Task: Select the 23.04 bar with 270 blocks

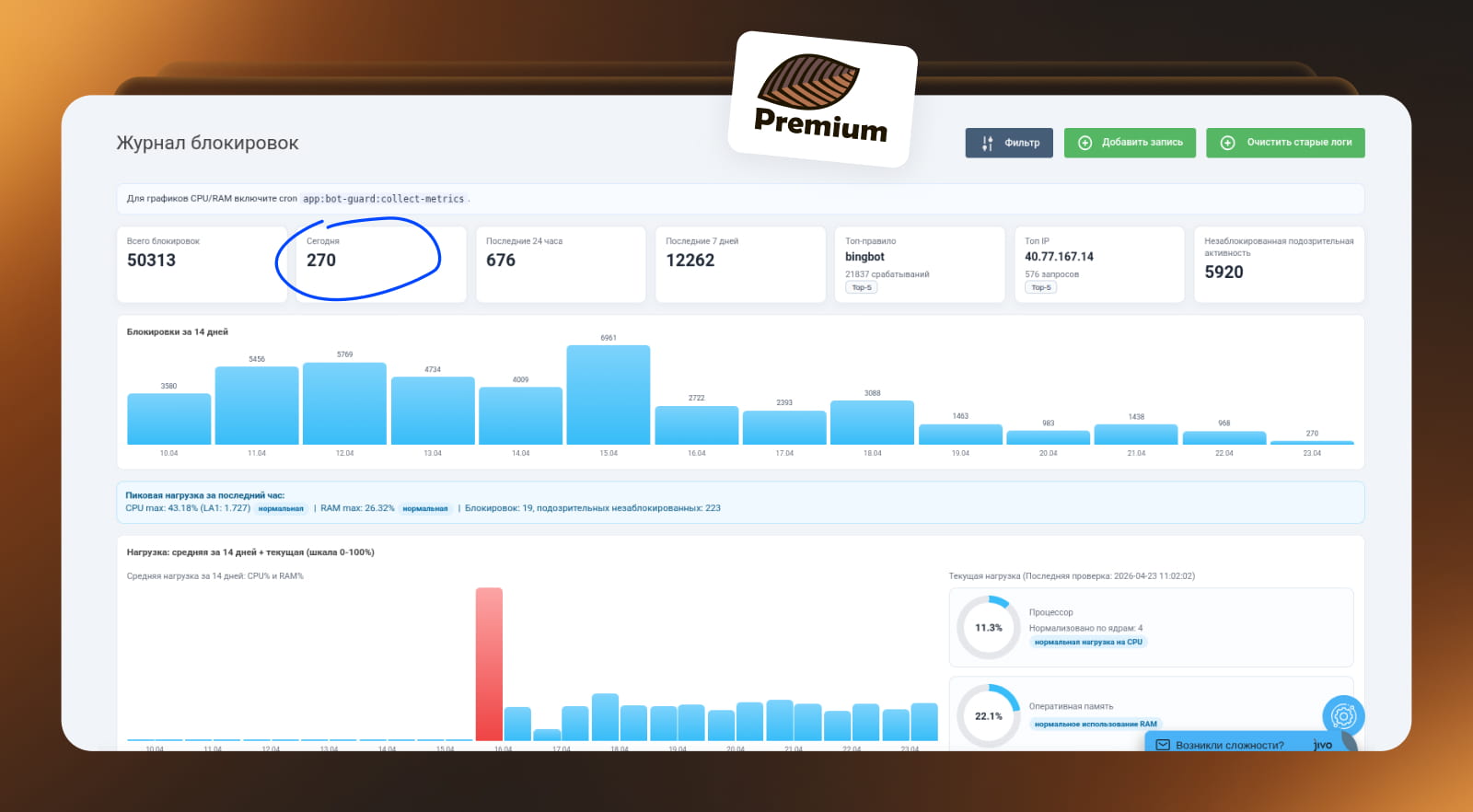Action: click(1312, 443)
